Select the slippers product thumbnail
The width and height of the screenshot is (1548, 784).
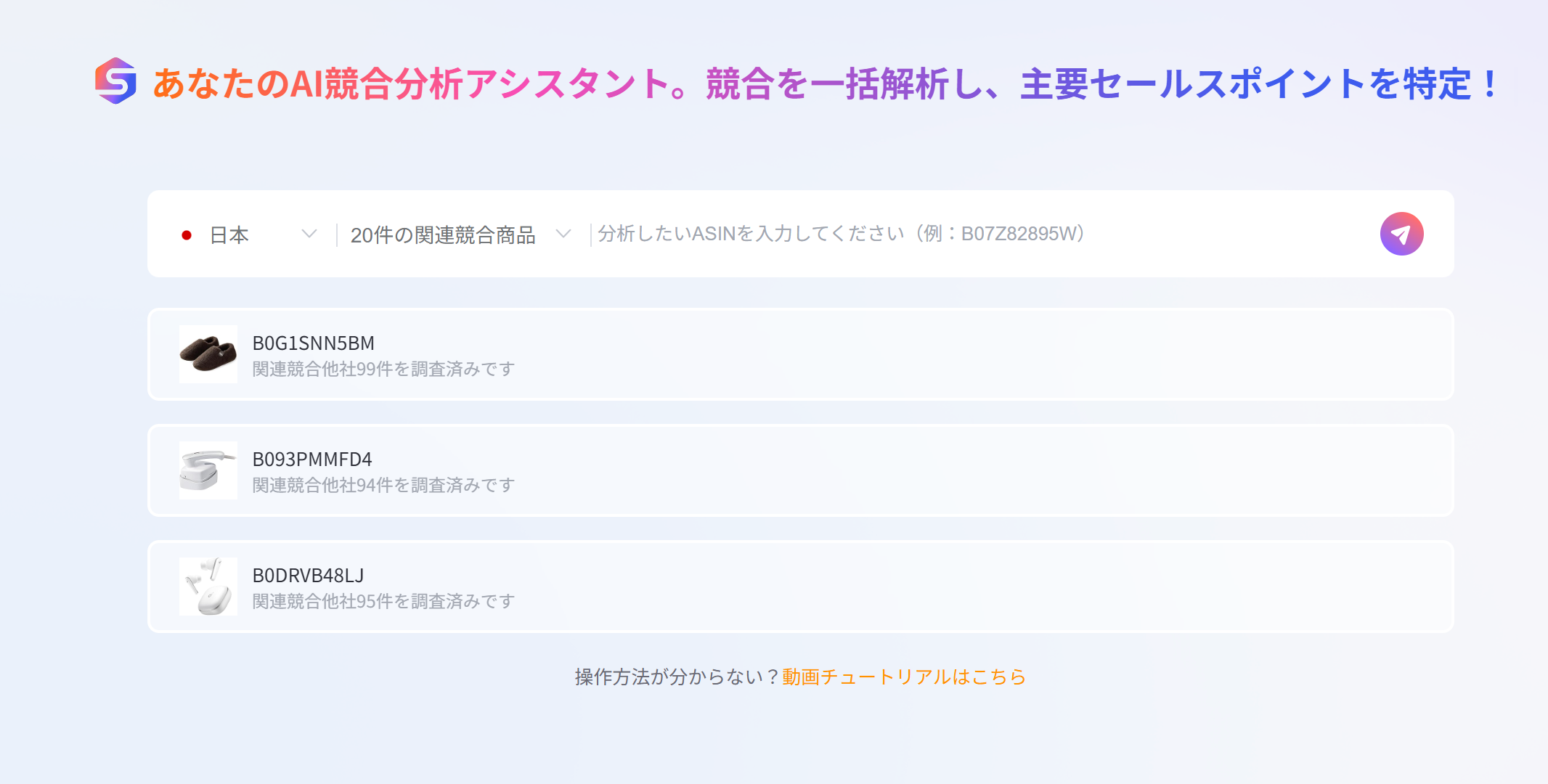[x=208, y=354]
